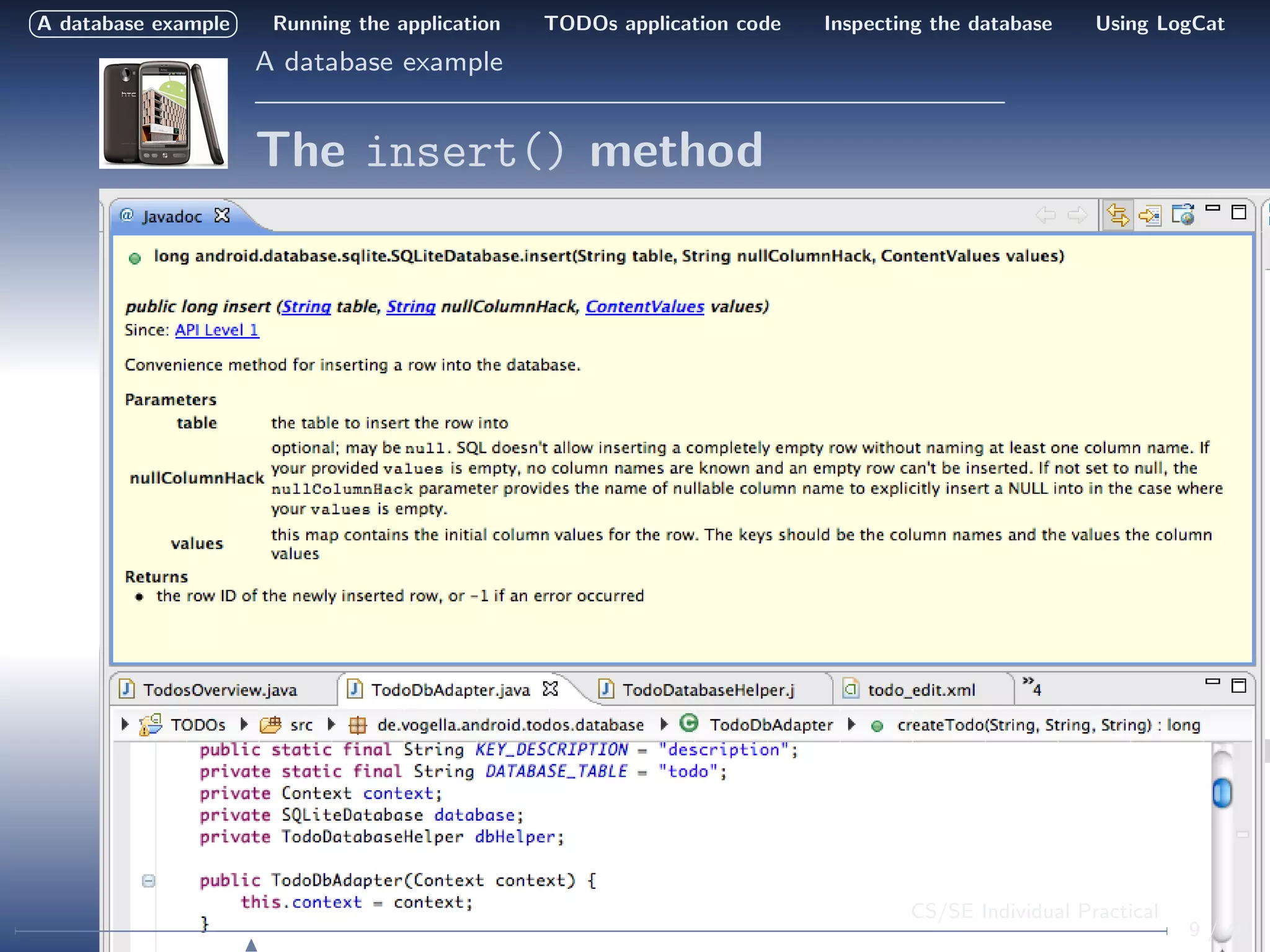Select de.vogella.android.todos.database in breadcrumb
The width and height of the screenshot is (1270, 952).
tap(510, 725)
